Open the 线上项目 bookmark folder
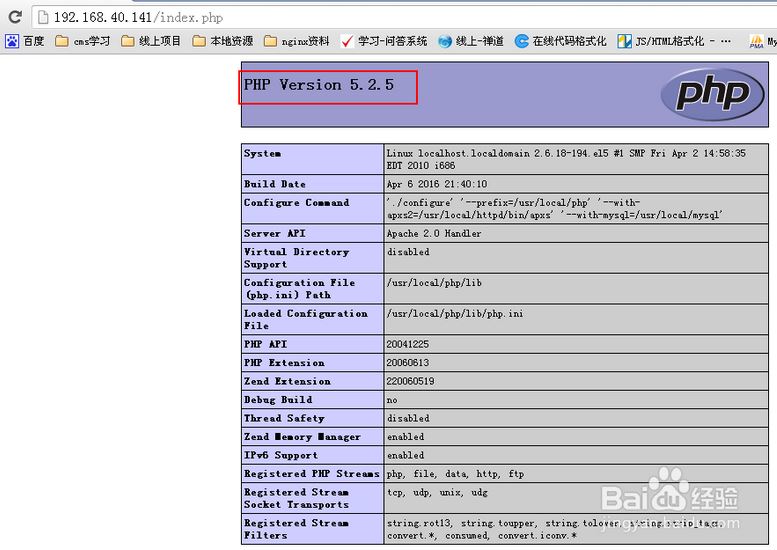 151,41
